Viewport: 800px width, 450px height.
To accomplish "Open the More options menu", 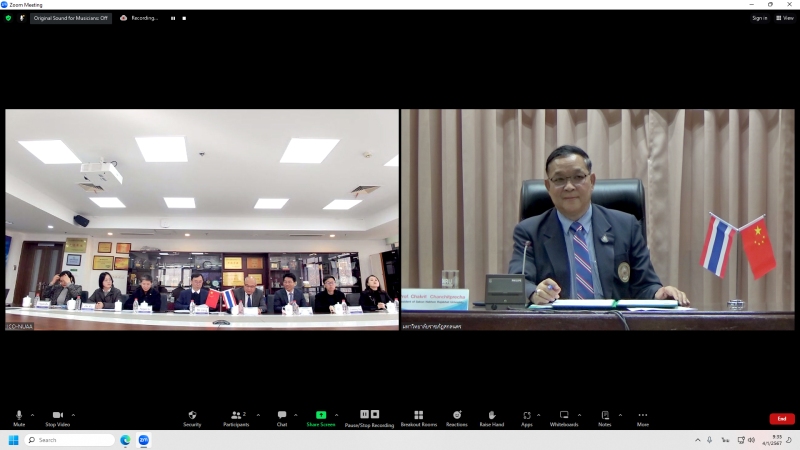I will coord(642,416).
